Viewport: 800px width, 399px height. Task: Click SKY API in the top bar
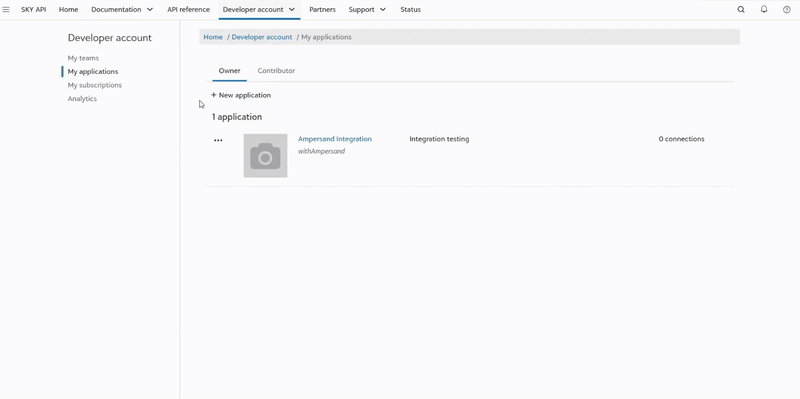[x=34, y=9]
